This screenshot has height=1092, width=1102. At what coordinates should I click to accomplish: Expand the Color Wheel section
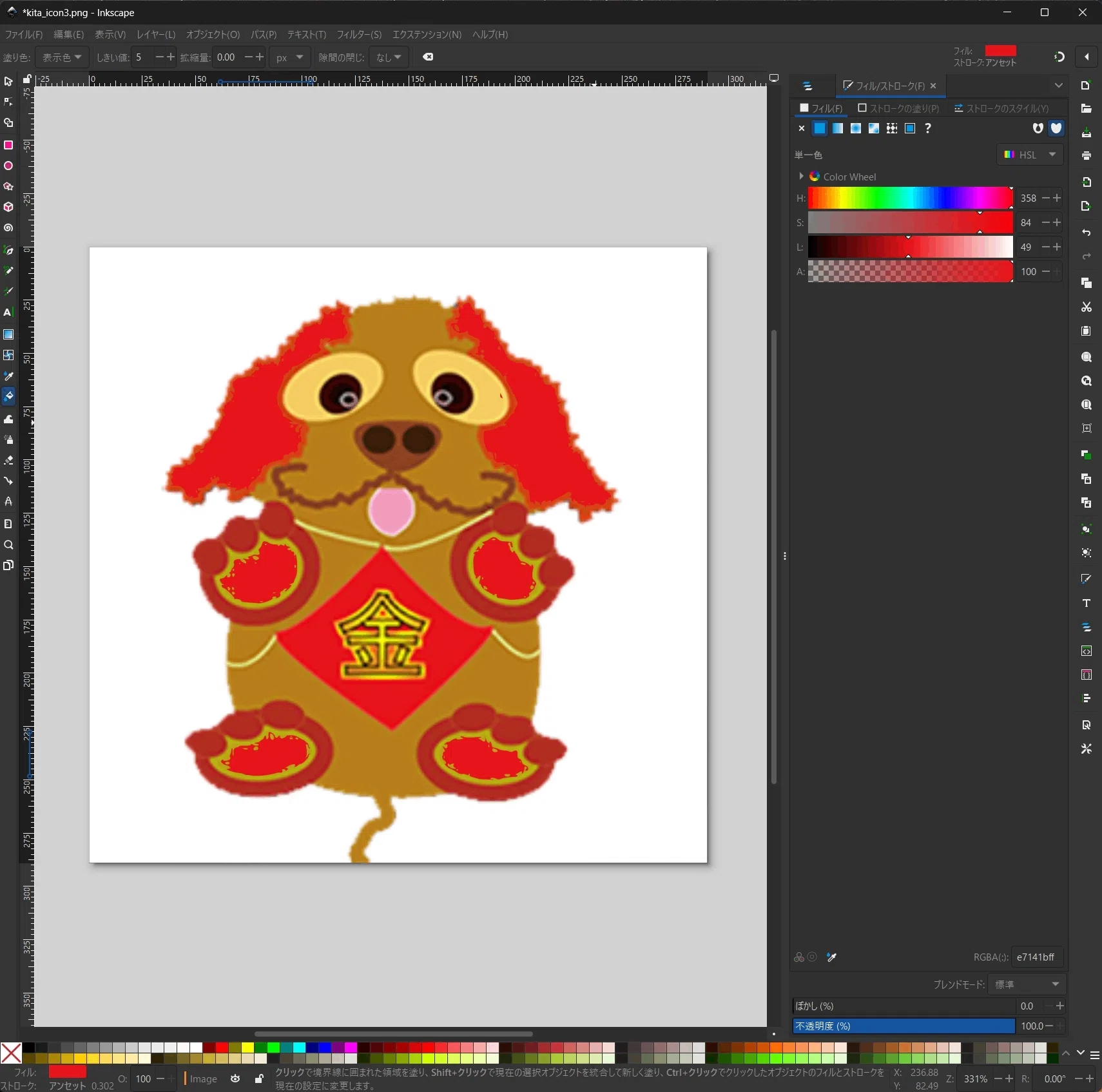pyautogui.click(x=801, y=177)
